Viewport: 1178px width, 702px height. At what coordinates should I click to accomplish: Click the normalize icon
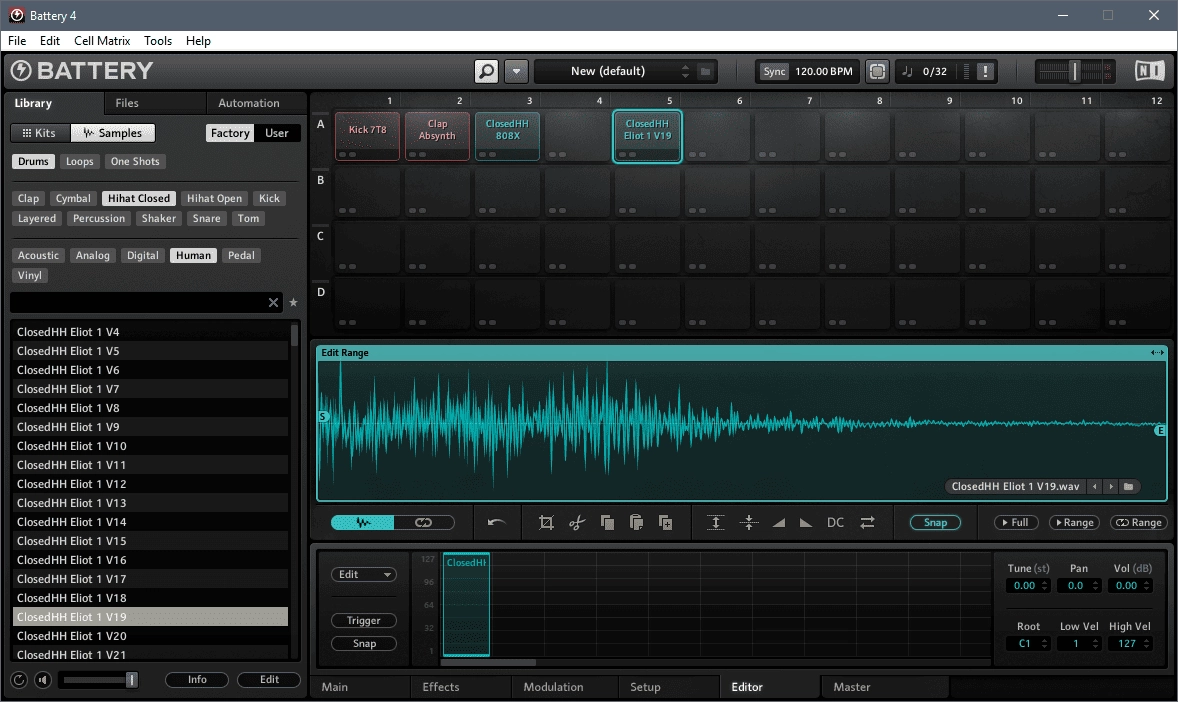(716, 522)
